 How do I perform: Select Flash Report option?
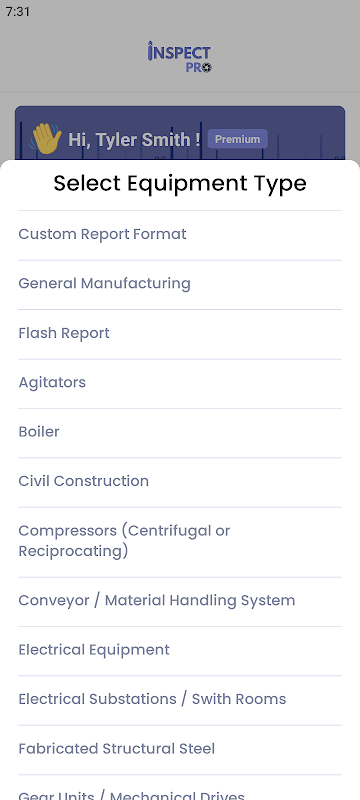point(180,334)
